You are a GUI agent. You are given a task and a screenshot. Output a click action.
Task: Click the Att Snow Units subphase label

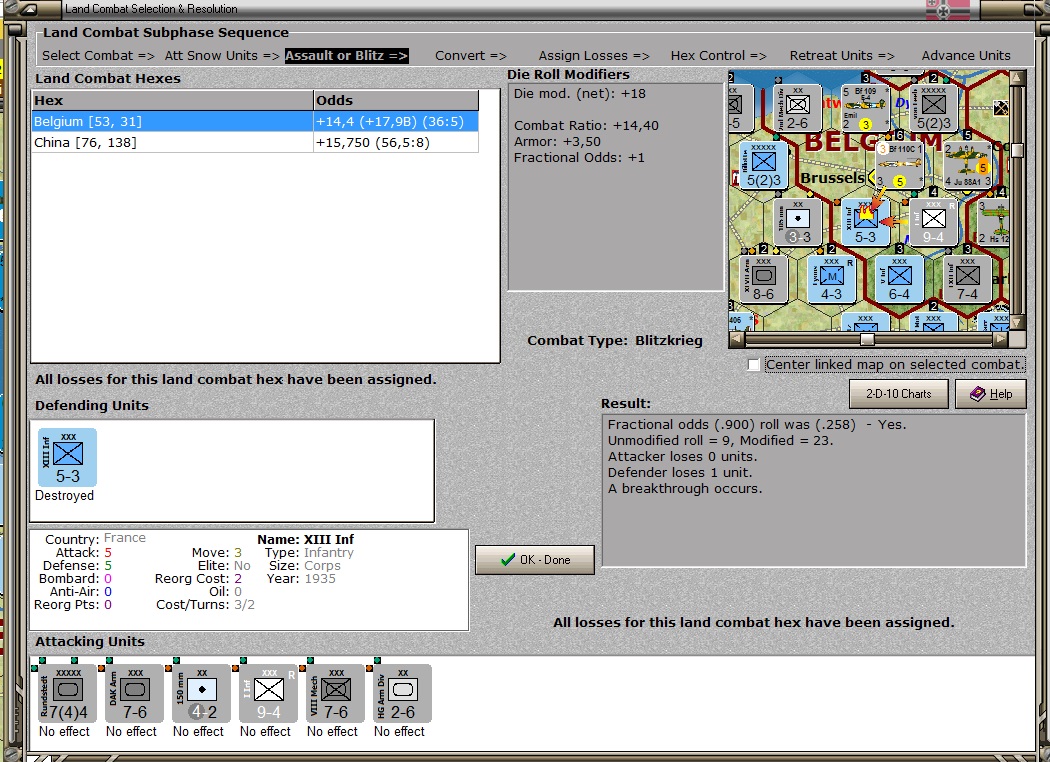(222, 56)
